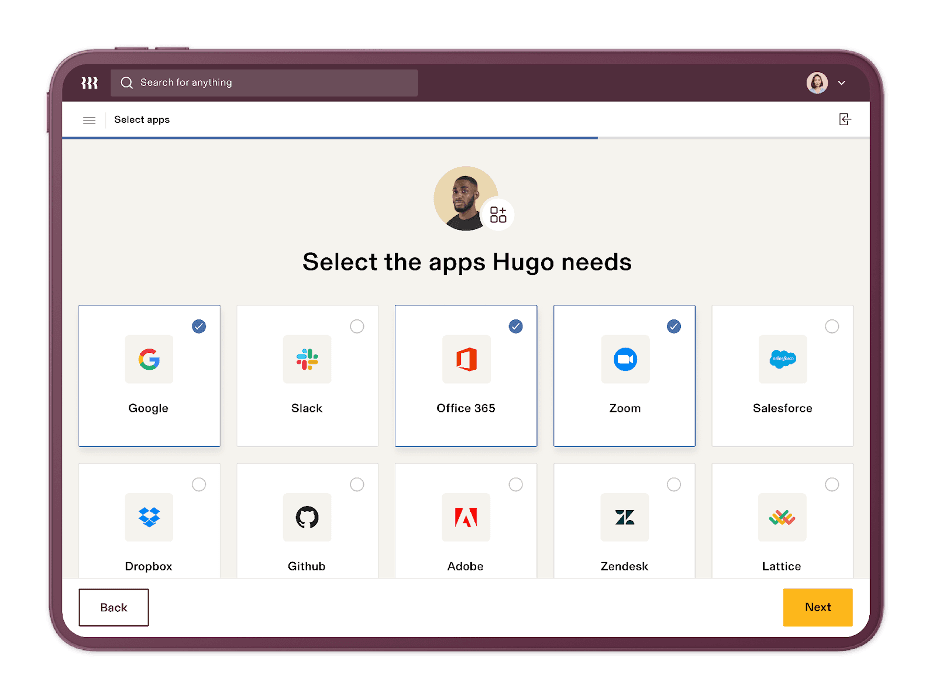Click the Zoom camera icon
The height and width of the screenshot is (686, 936).
point(624,359)
